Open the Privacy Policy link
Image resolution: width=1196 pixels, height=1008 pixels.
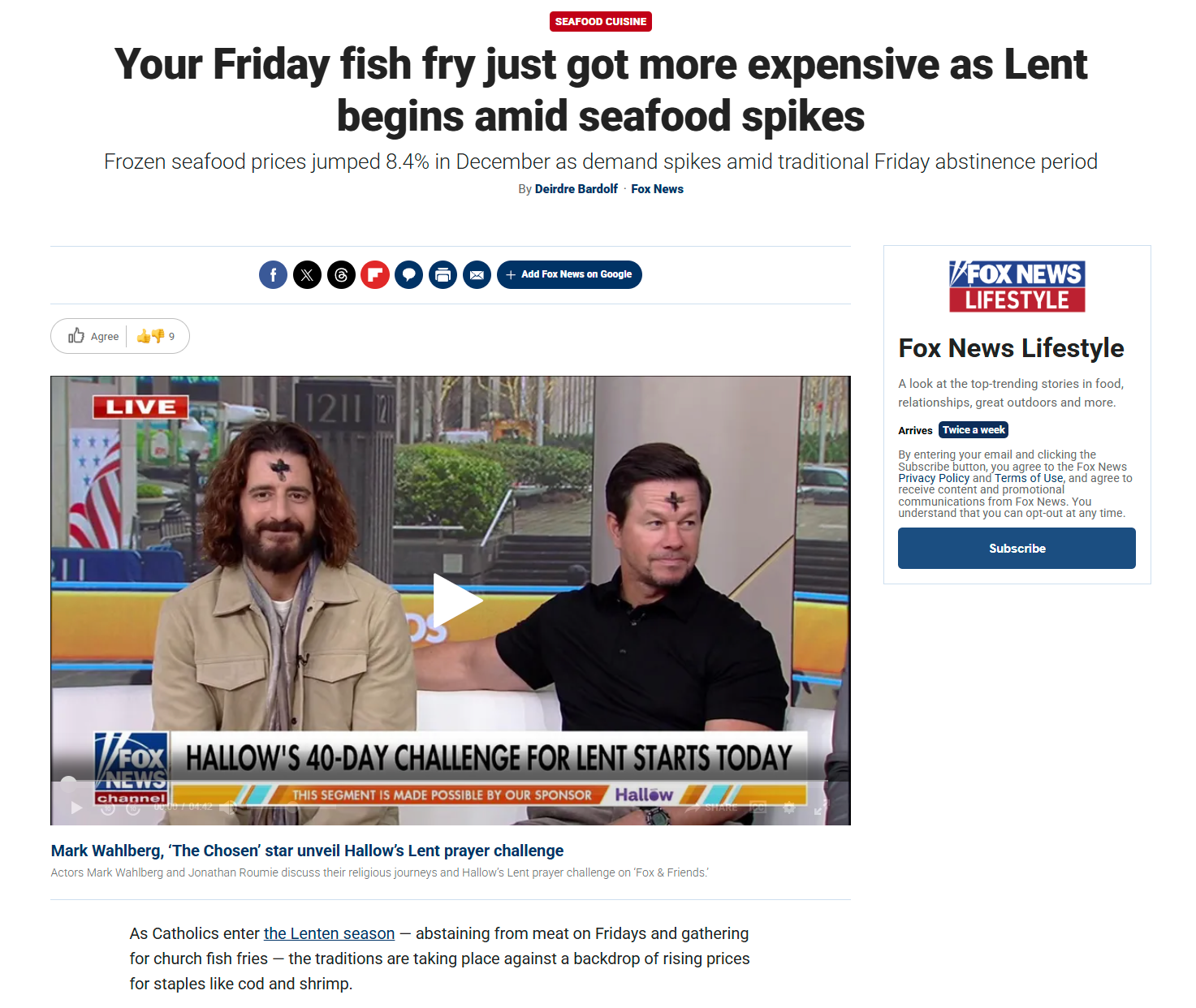click(934, 478)
